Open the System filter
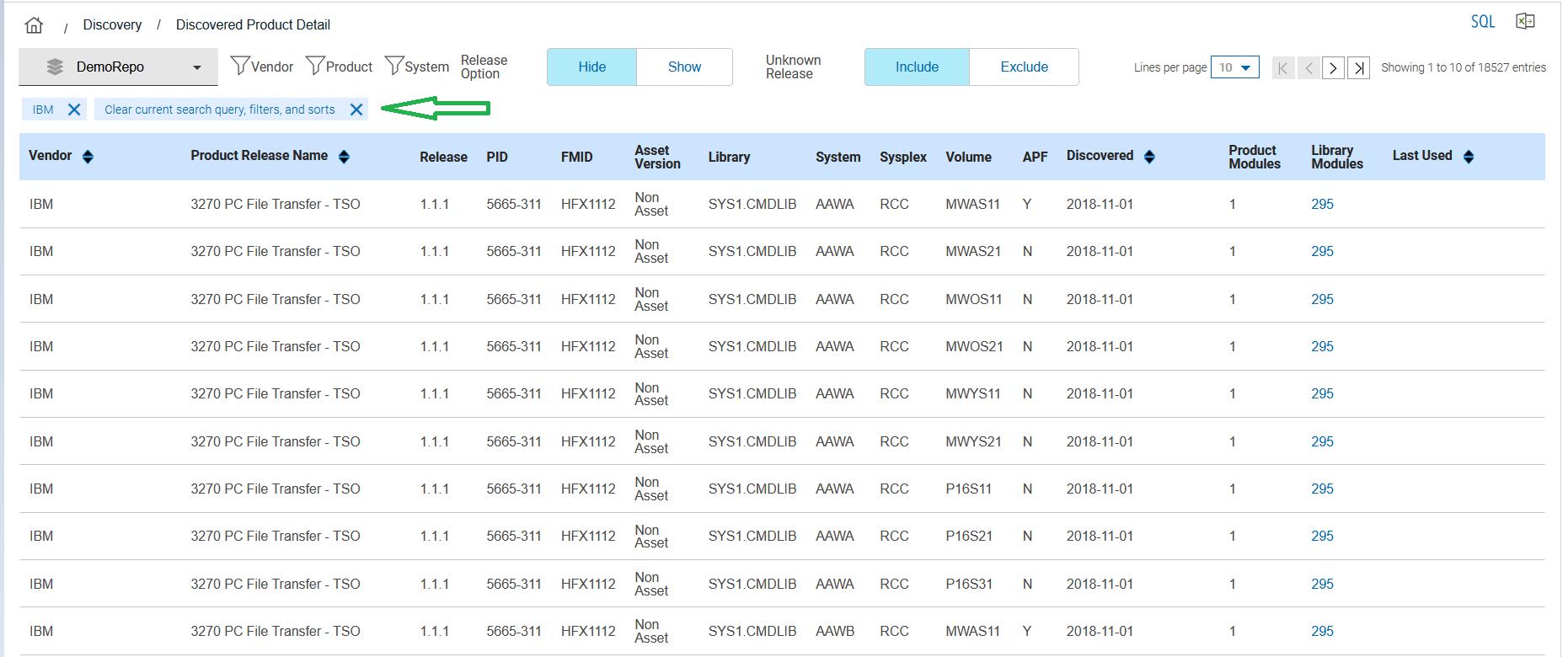Viewport: 1568px width, 657px height. click(x=417, y=67)
